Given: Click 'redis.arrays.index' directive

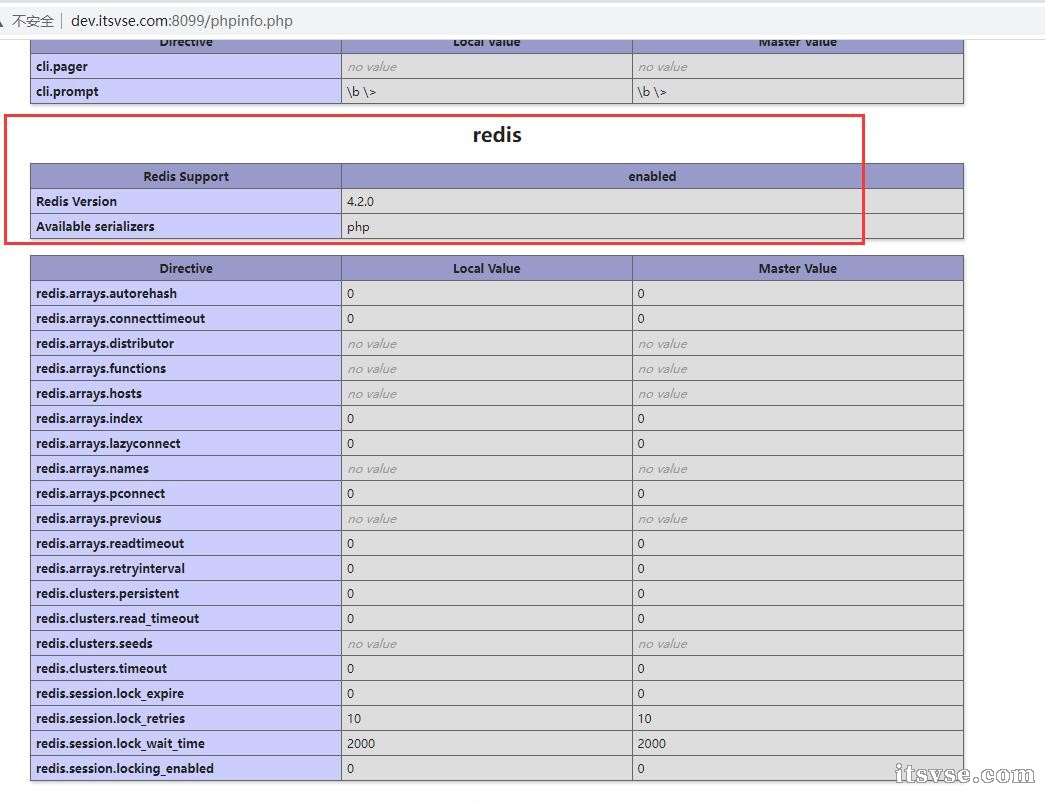Looking at the screenshot, I should (186, 418).
